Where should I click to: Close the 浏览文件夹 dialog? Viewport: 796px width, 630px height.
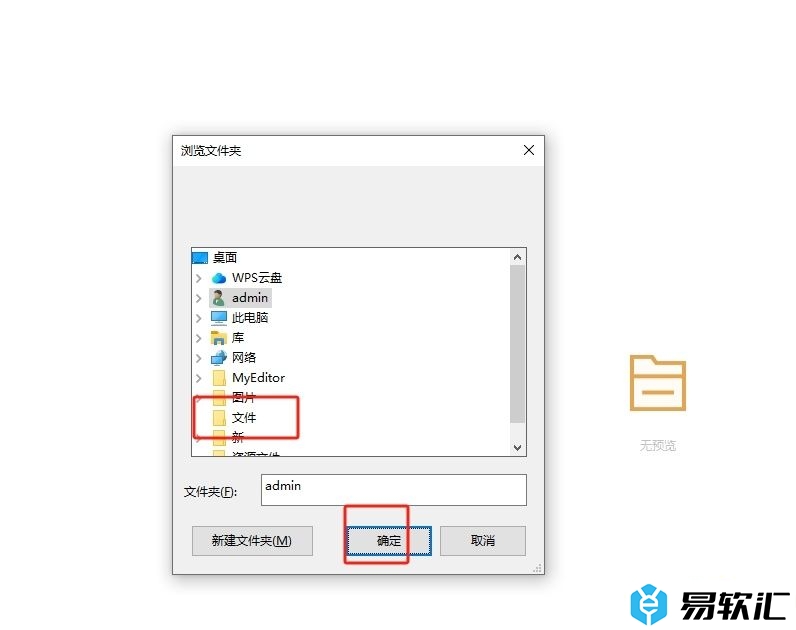pyautogui.click(x=529, y=150)
